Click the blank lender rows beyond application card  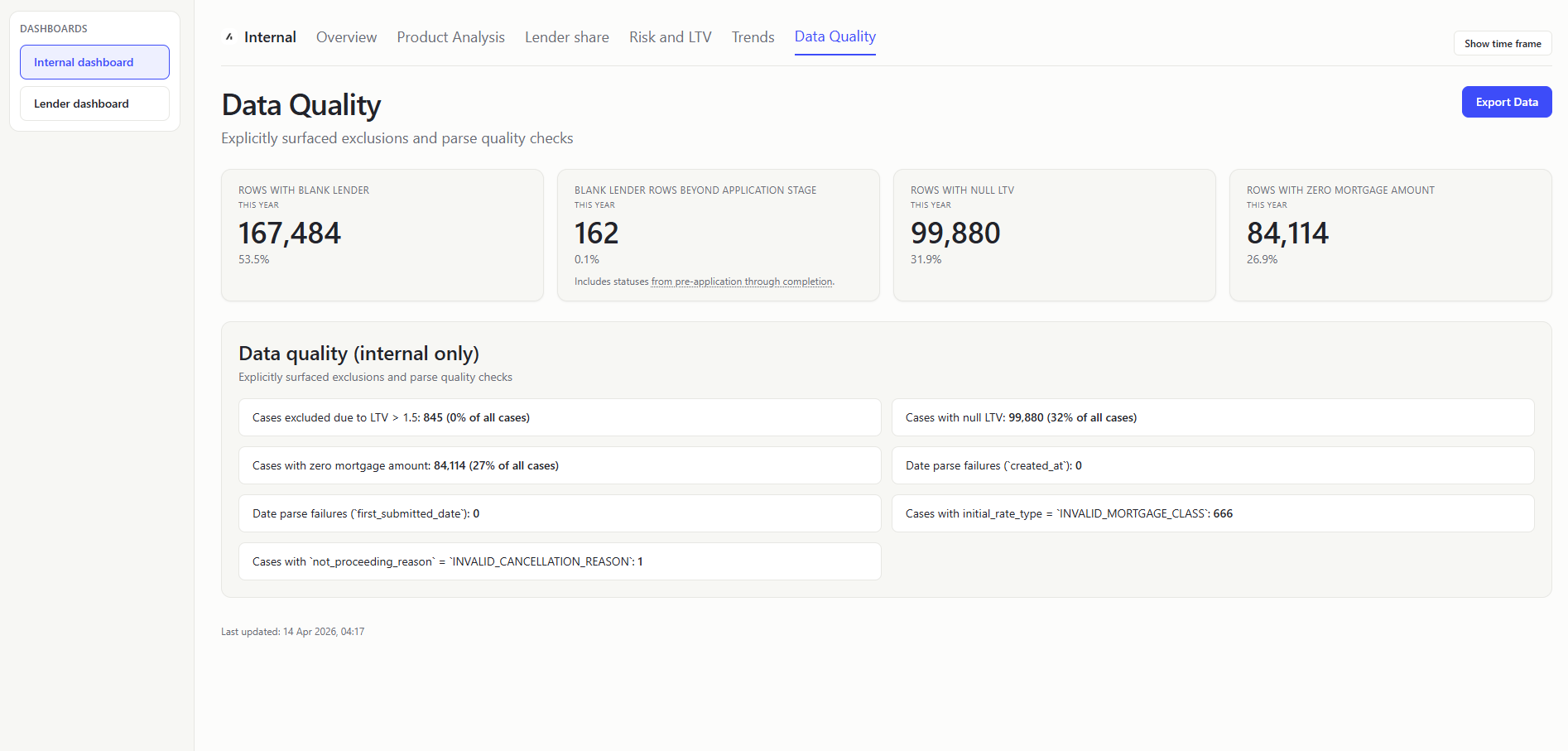pyautogui.click(x=718, y=235)
